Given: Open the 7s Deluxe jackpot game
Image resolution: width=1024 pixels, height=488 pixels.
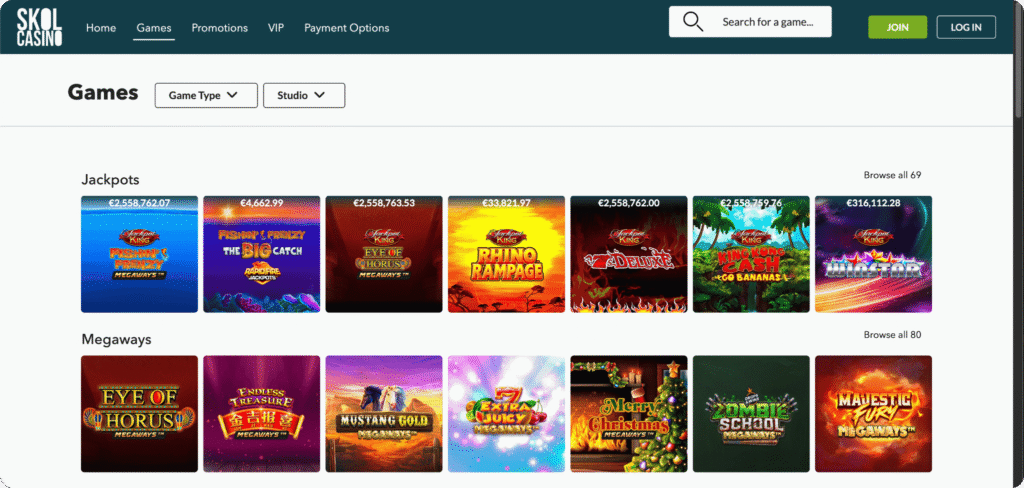Looking at the screenshot, I should (629, 254).
